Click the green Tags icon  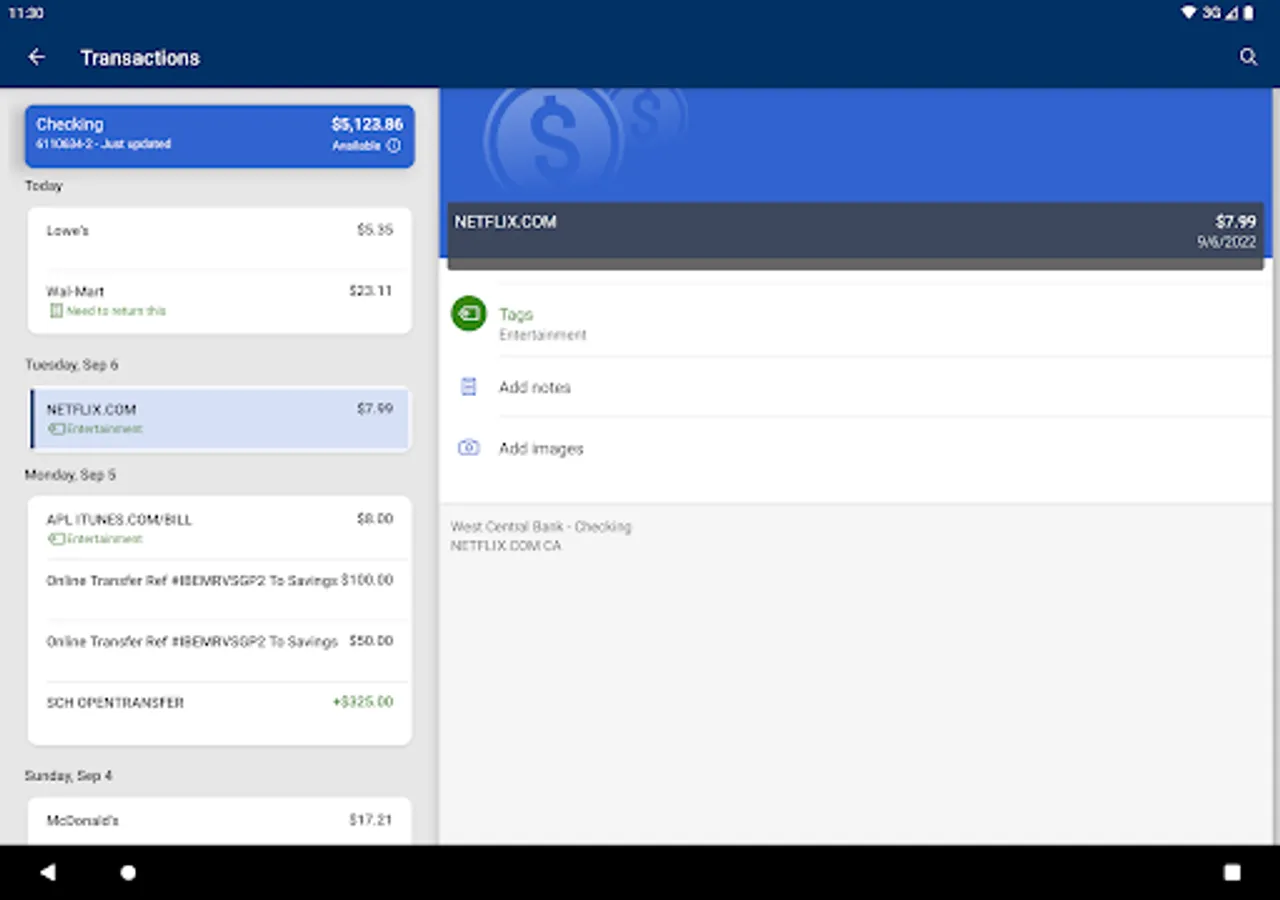tap(468, 314)
